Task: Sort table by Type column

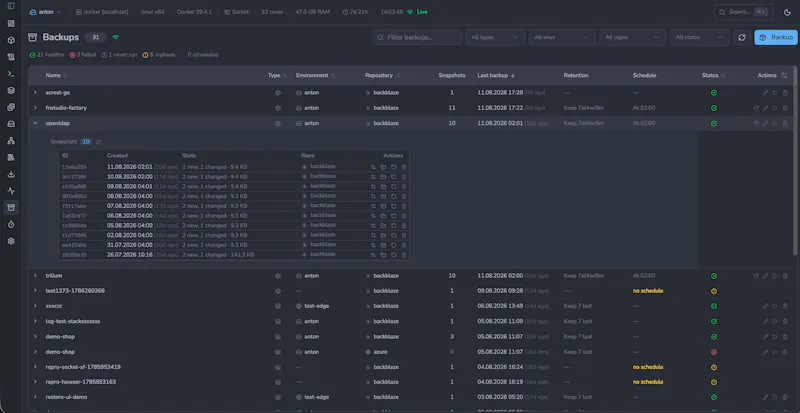Action: tap(278, 76)
